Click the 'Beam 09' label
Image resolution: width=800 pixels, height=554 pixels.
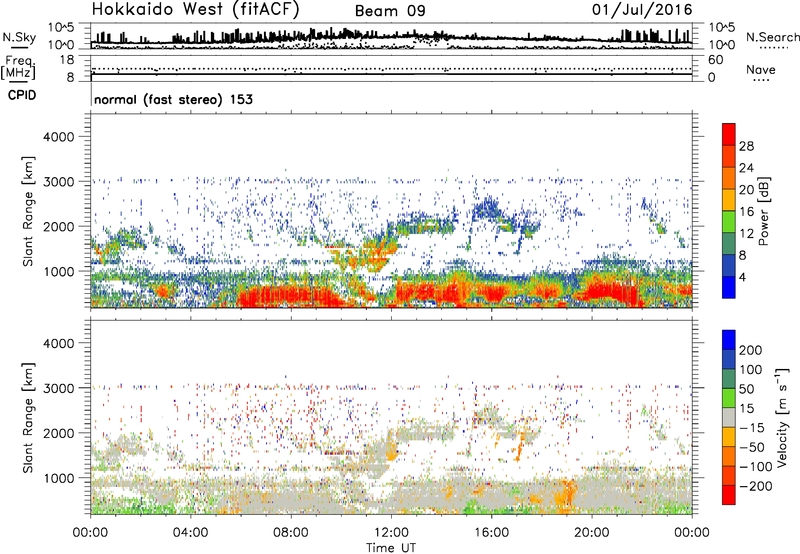click(390, 11)
